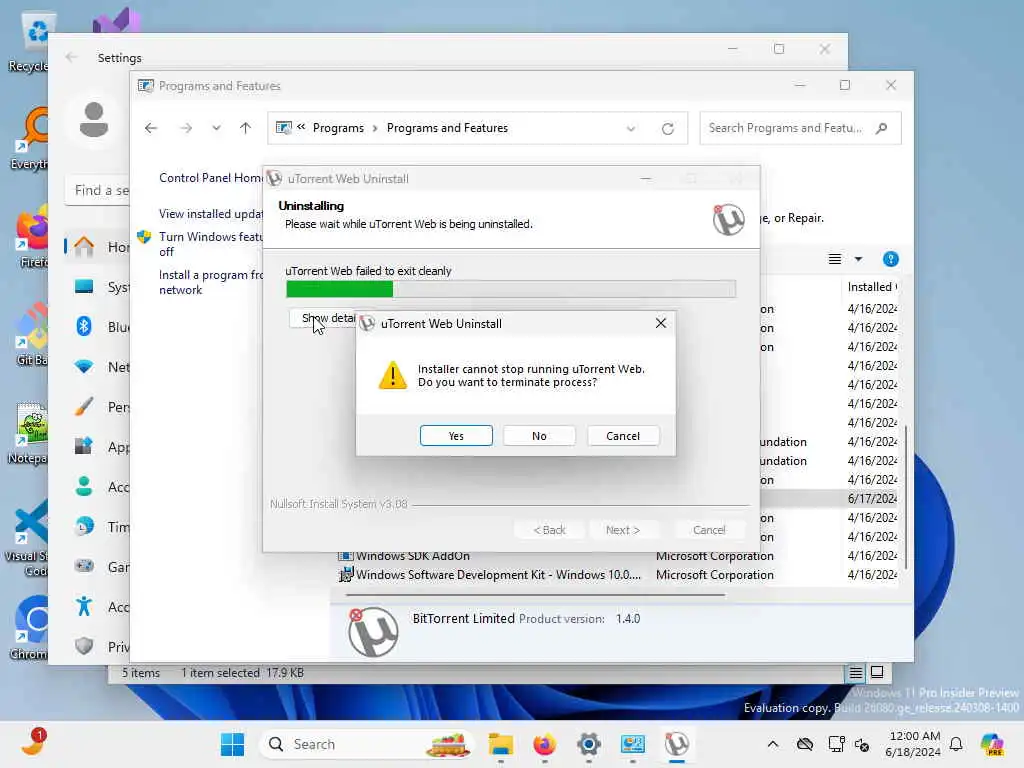Click the Show details button in uninstaller

coord(323,318)
